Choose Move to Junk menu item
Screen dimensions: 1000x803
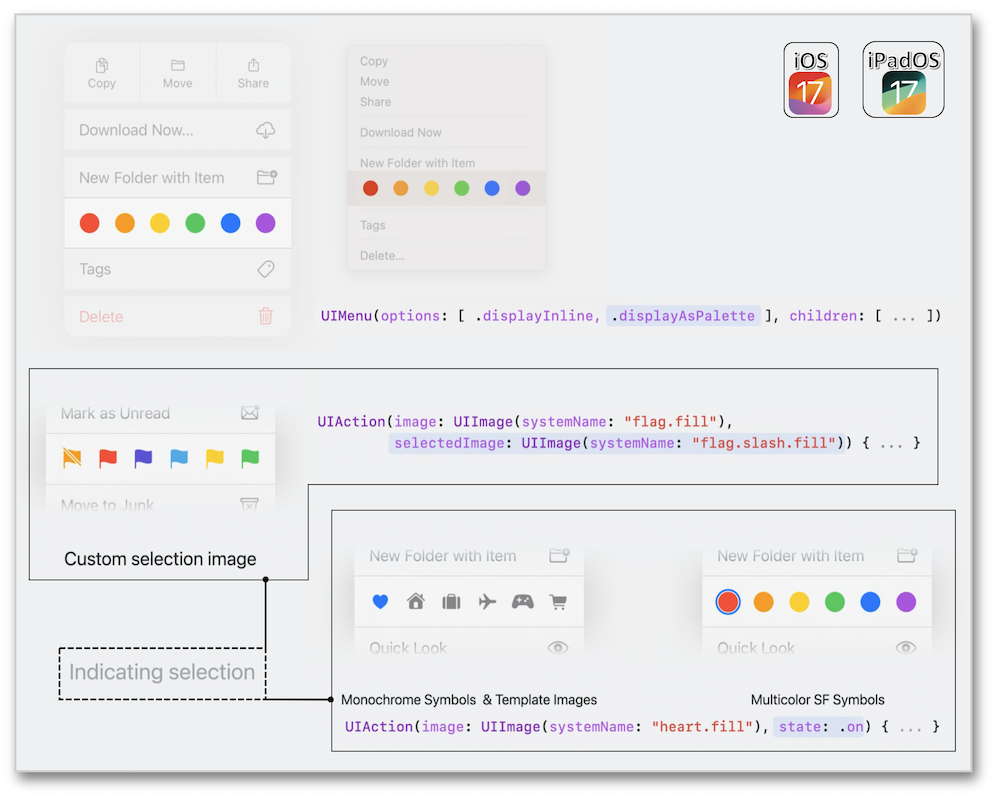pyautogui.click(x=161, y=504)
